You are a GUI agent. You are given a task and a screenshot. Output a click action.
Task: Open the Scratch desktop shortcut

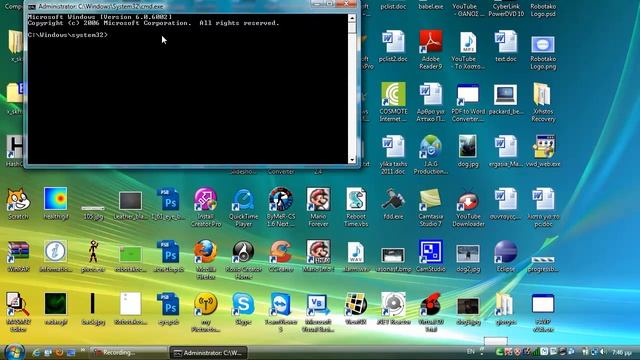point(18,203)
